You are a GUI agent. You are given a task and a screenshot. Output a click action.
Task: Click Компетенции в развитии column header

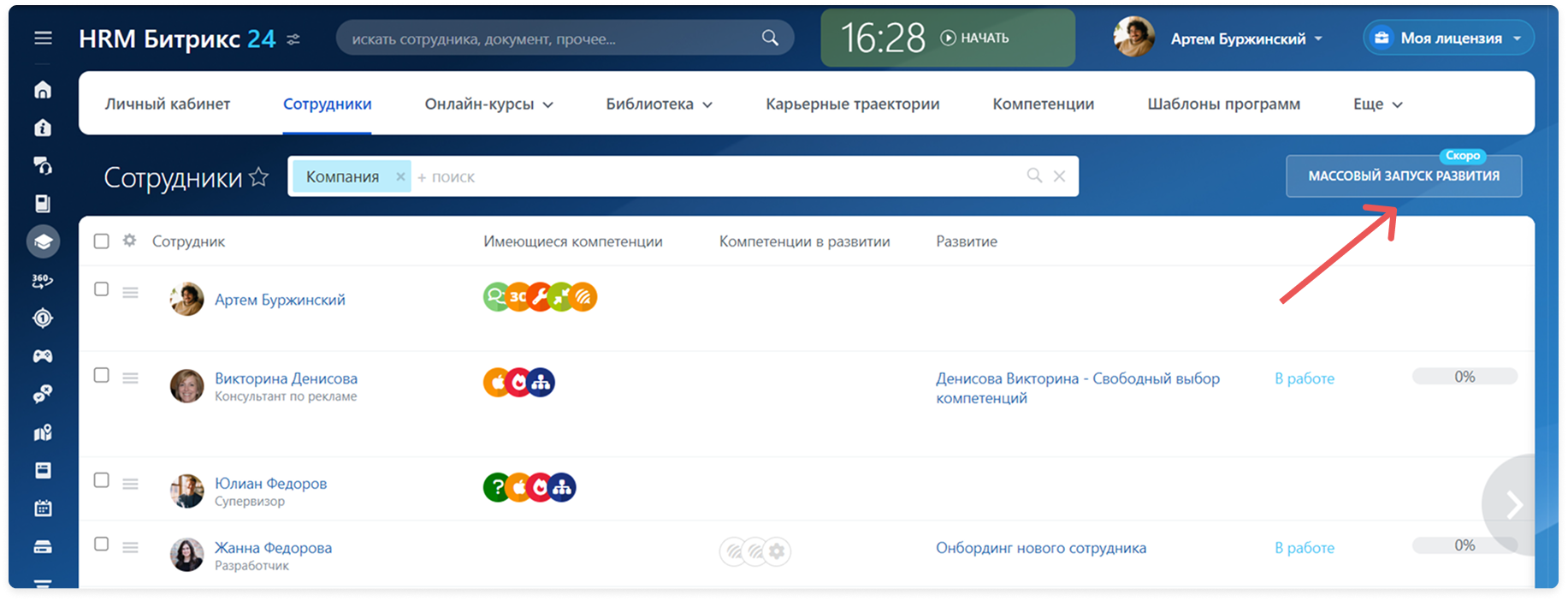pos(804,241)
